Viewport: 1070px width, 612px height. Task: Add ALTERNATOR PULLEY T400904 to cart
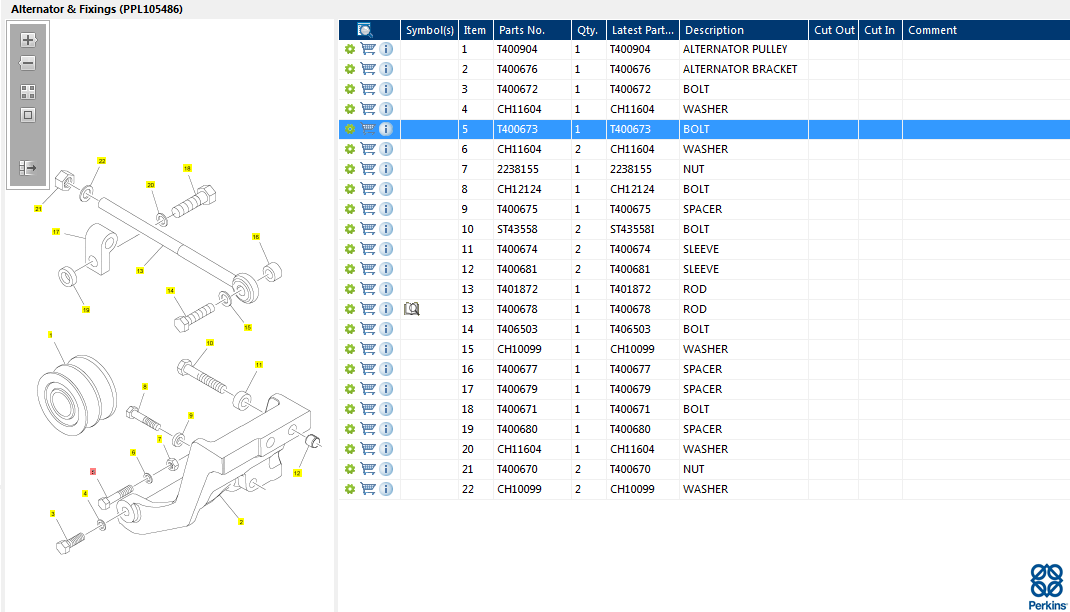click(x=368, y=49)
